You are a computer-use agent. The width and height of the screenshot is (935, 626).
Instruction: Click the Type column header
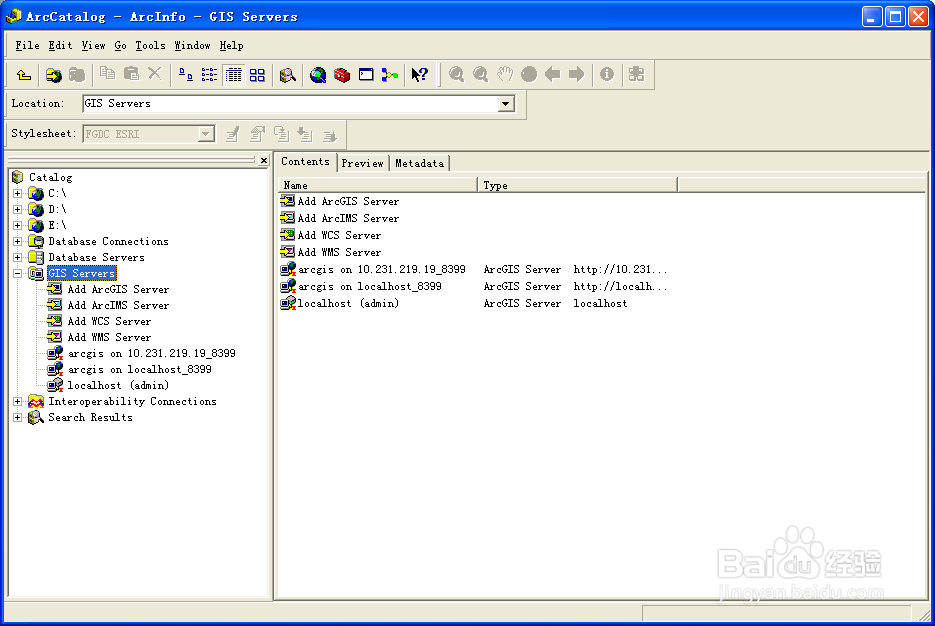coord(577,185)
